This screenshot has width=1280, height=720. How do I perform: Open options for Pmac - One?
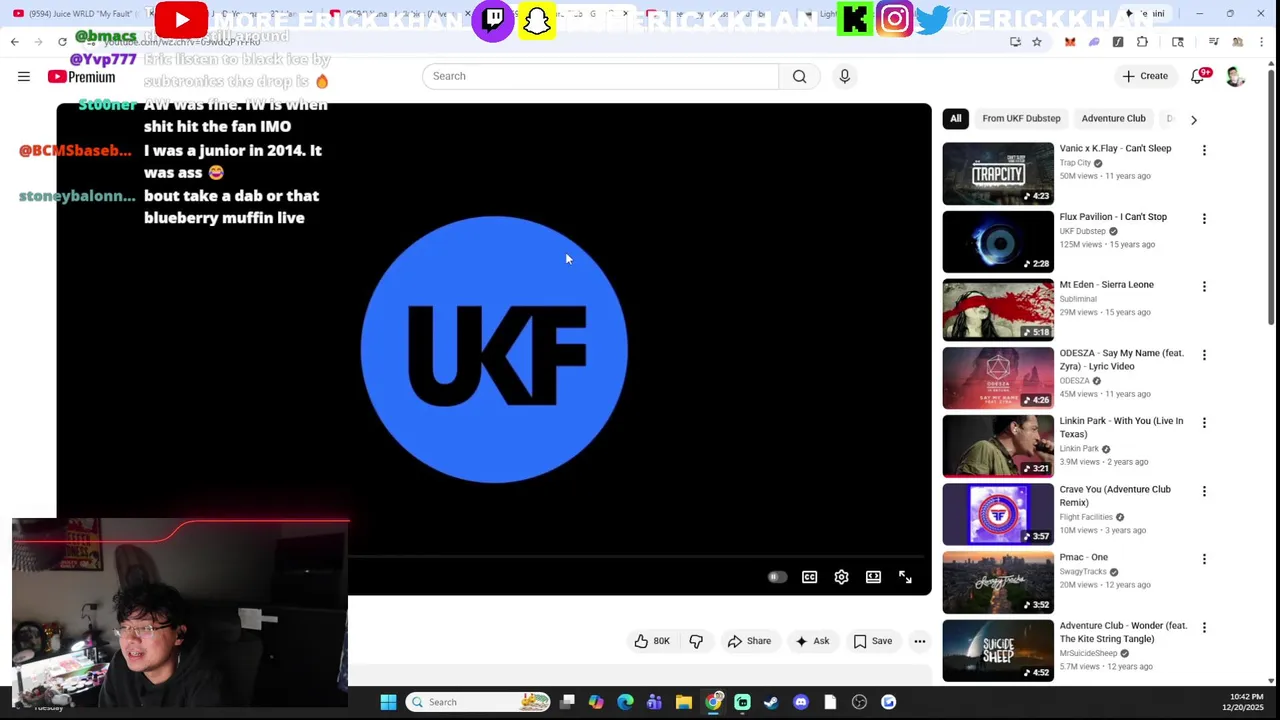[x=1204, y=559]
